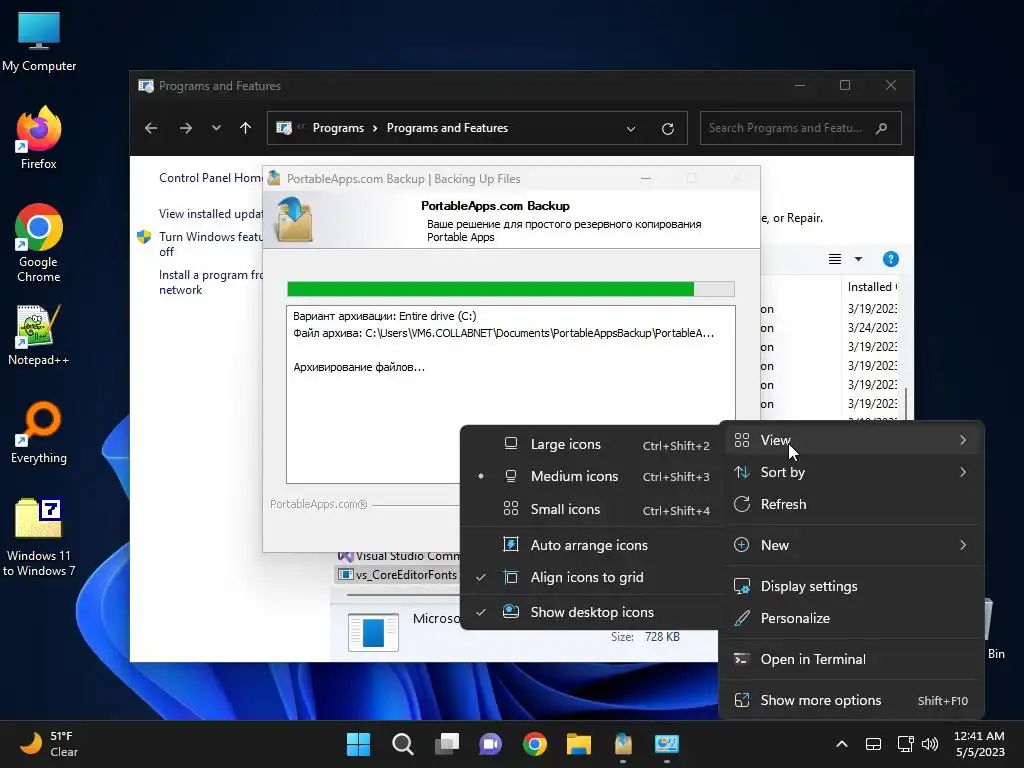
Task: Choose Open in Terminal
Action: (852, 660)
